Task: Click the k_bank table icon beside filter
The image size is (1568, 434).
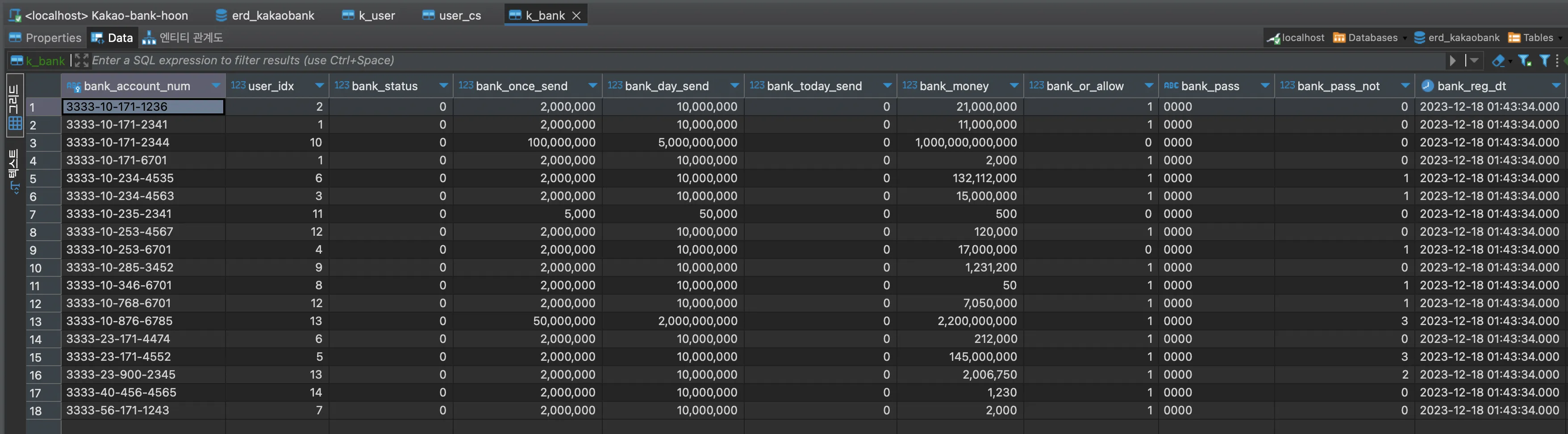Action: point(17,60)
